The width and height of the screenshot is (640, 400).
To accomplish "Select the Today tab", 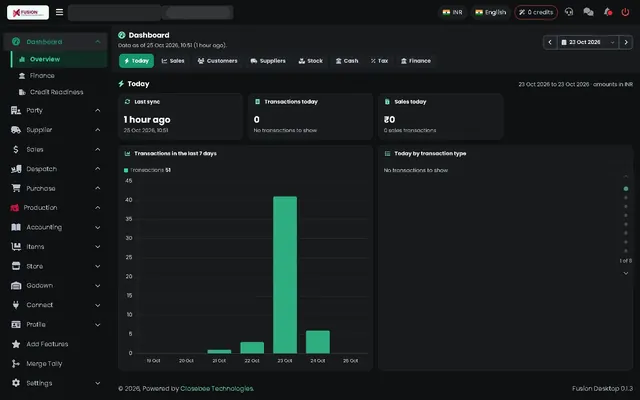I will click(136, 61).
